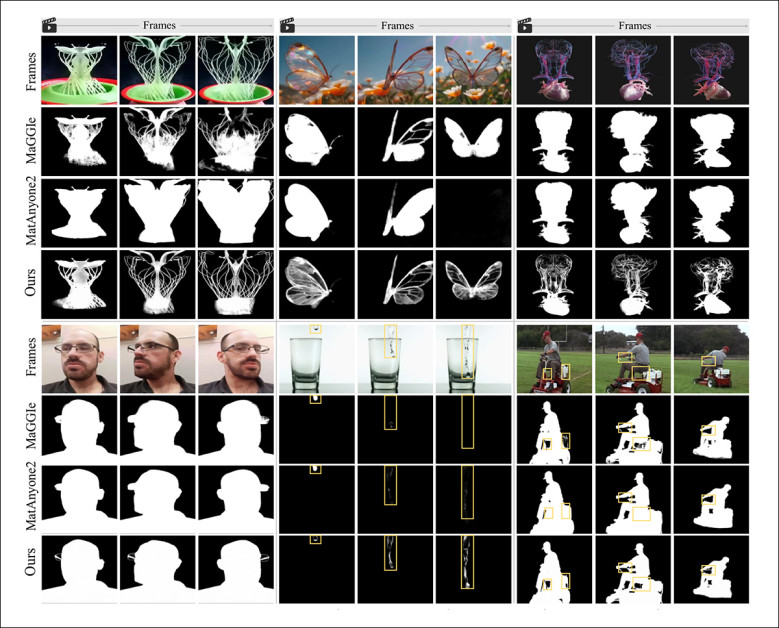Select the MatAnyone2 matte of the third sculpture frame
The width and height of the screenshot is (779, 628).
[235, 213]
